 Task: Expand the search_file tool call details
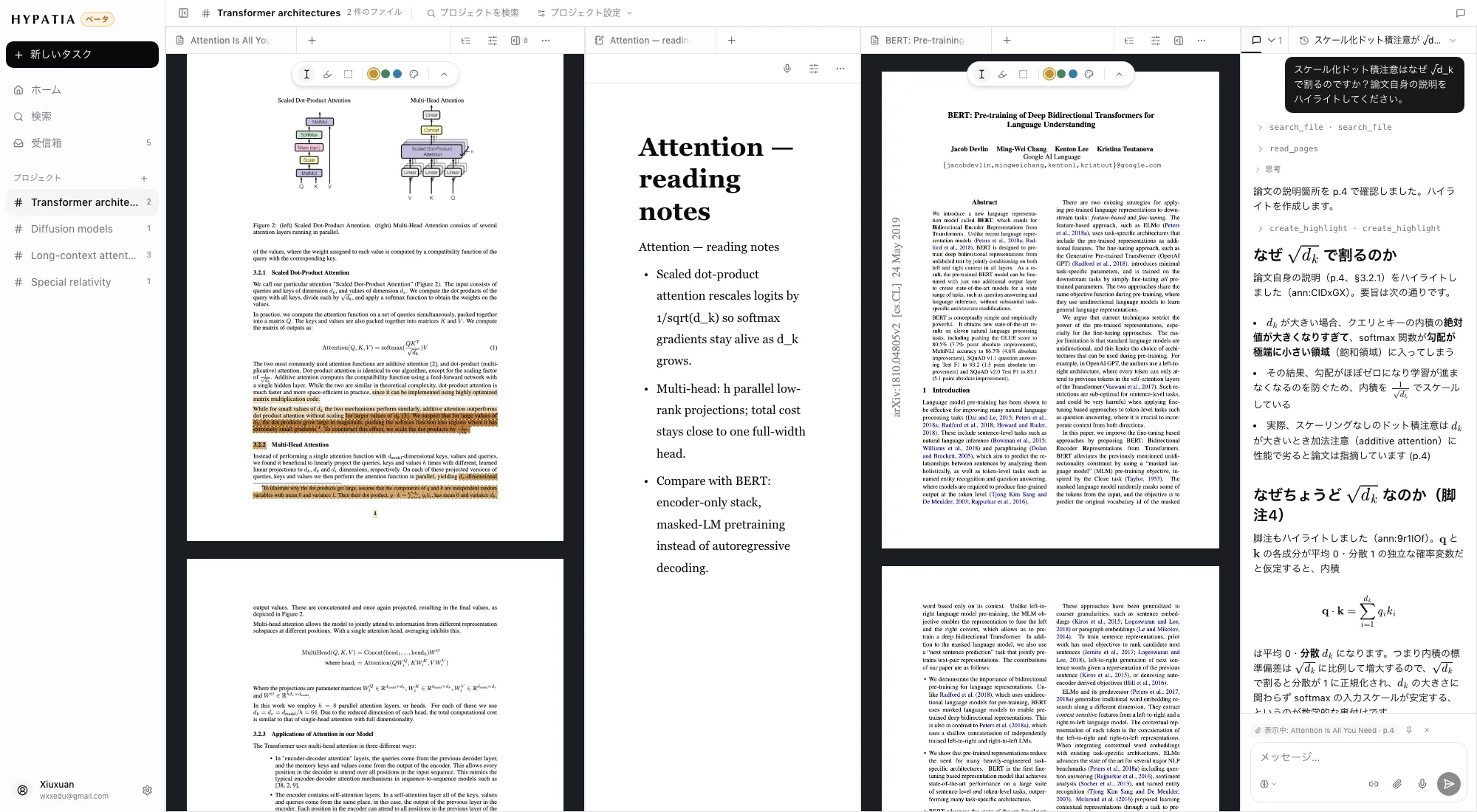point(1325,127)
